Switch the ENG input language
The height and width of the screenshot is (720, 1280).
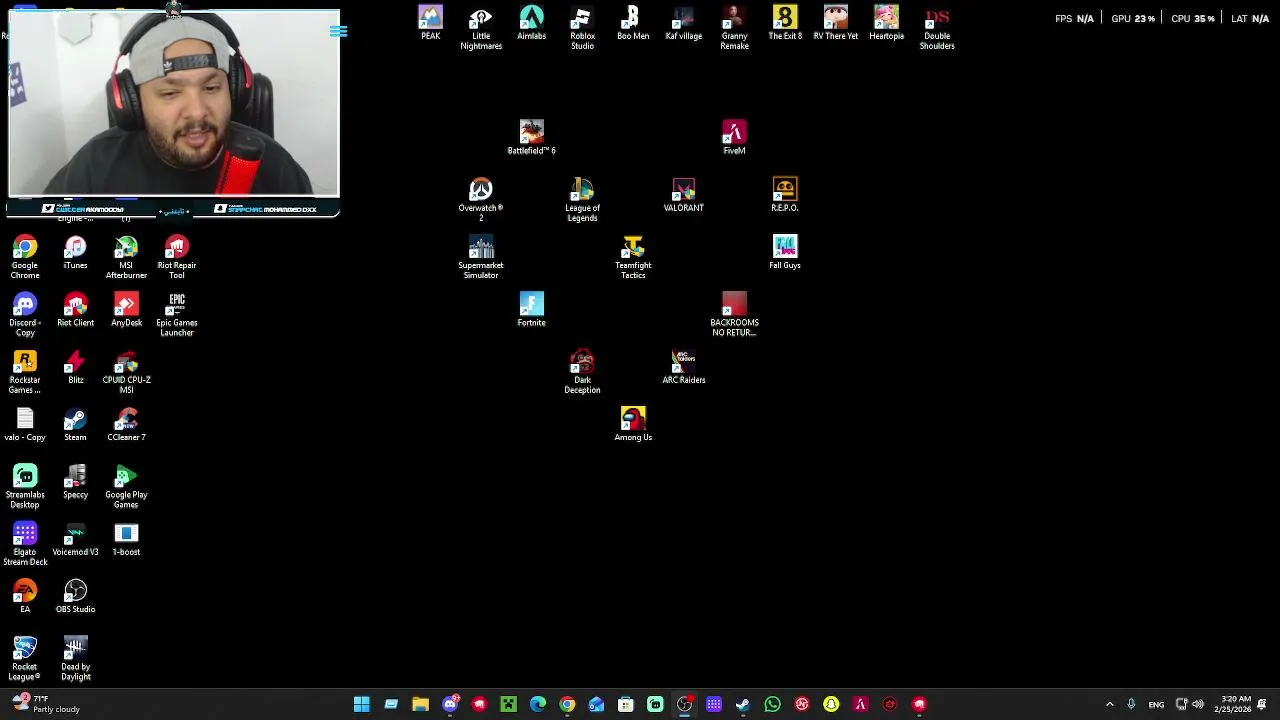(x=1156, y=704)
